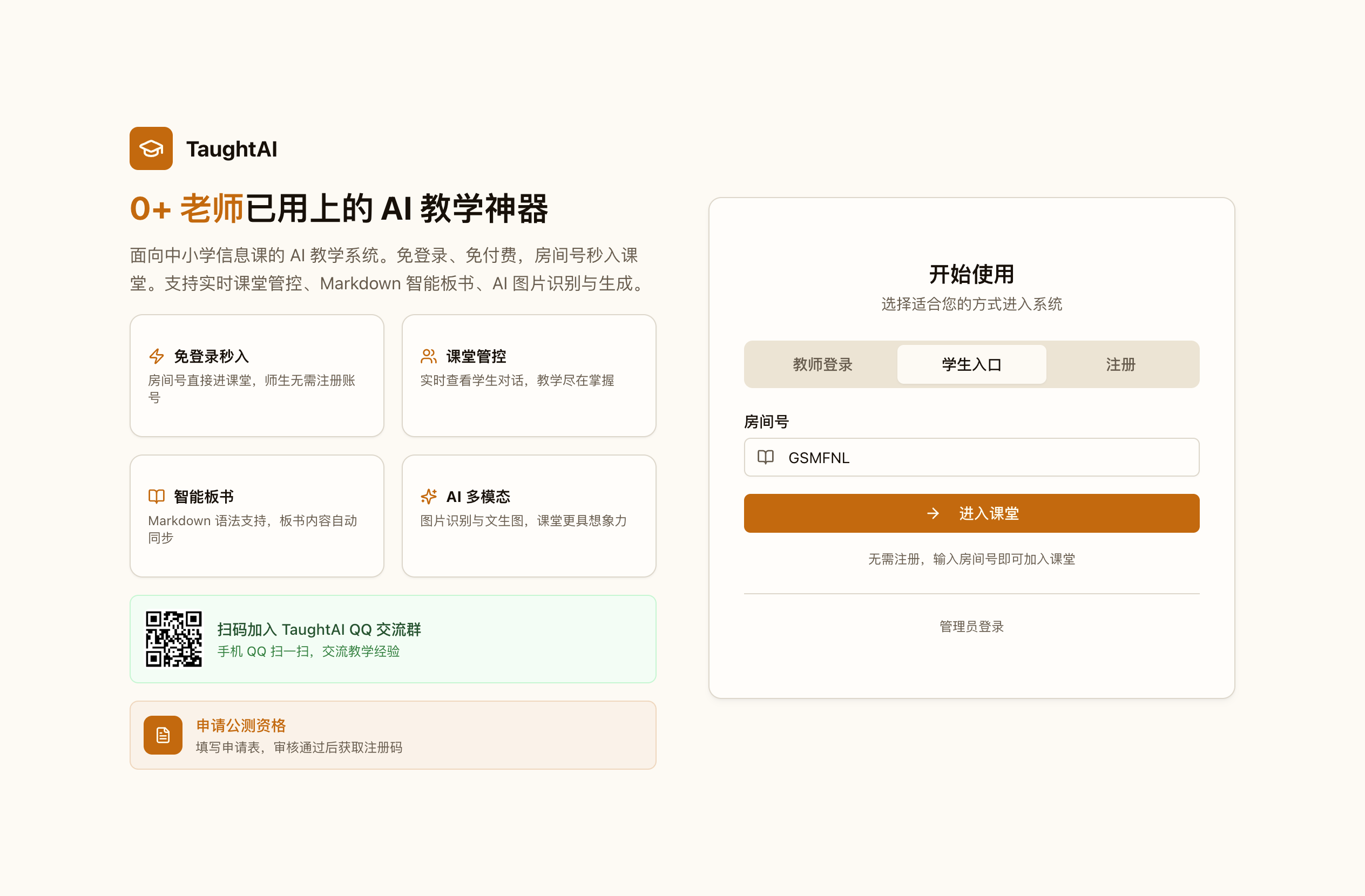Click the 智能板书 card title
This screenshot has width=1365, height=896.
tap(204, 497)
